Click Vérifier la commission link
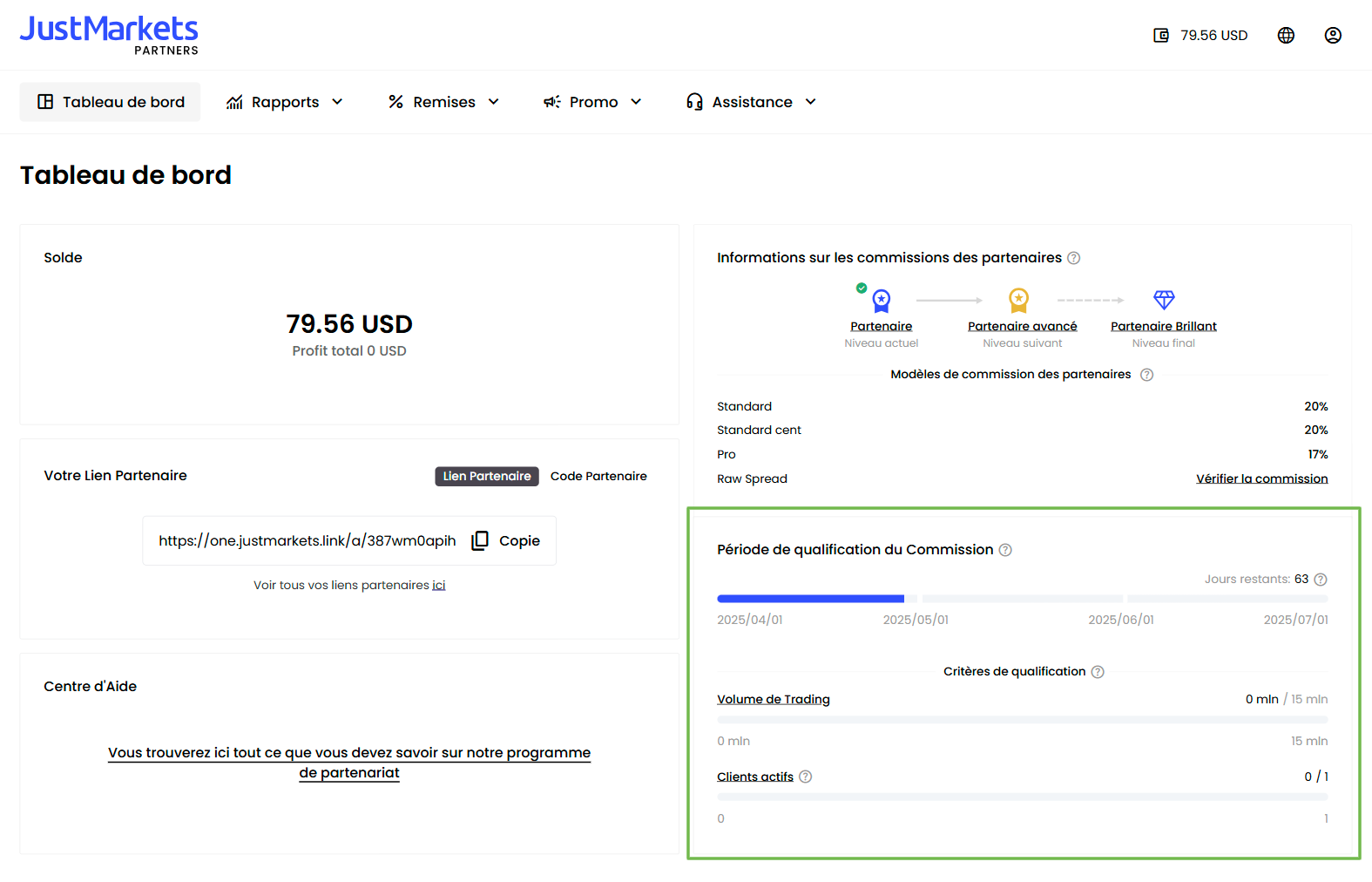The height and width of the screenshot is (882, 1372). (1261, 478)
